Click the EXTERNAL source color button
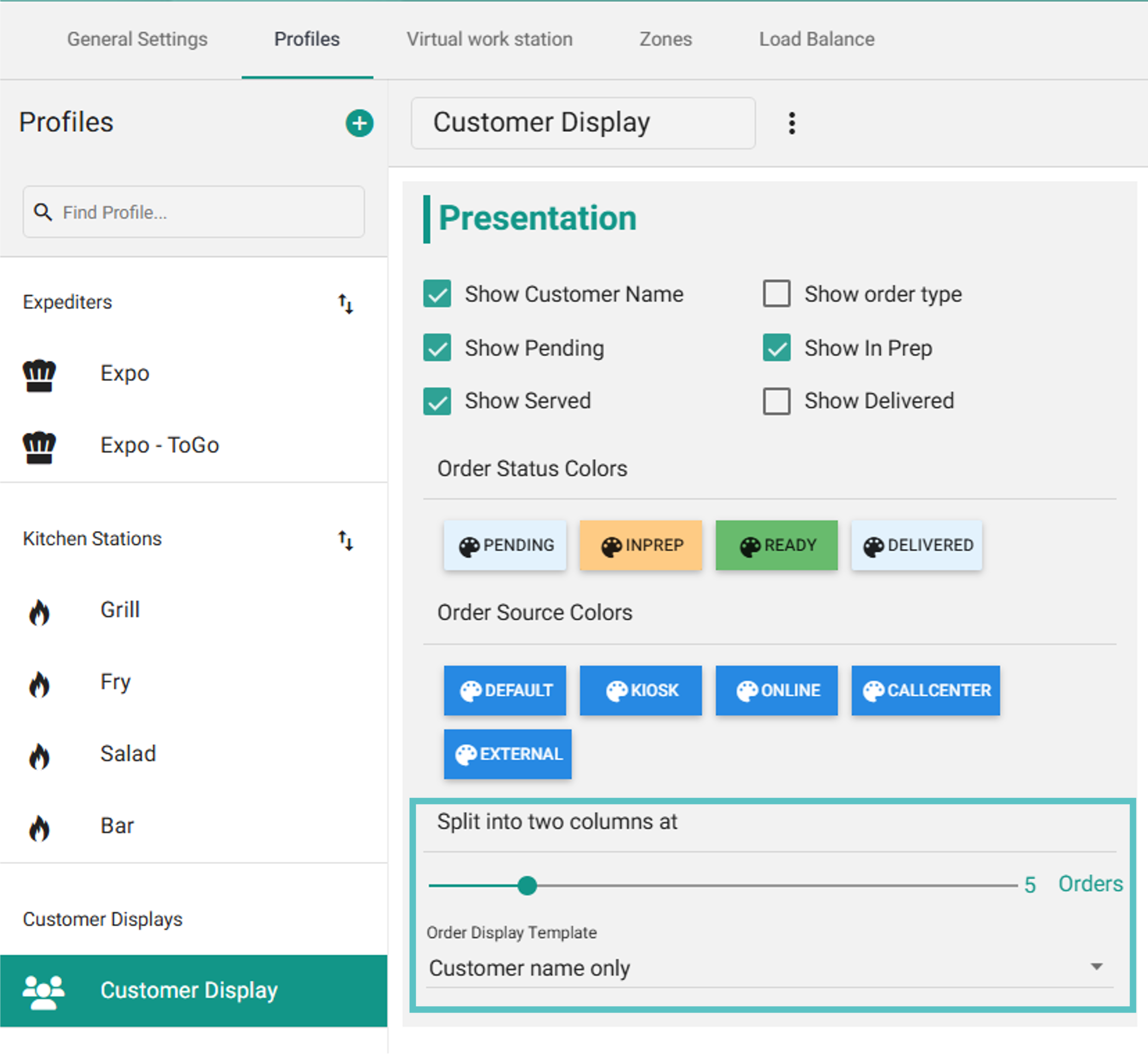Viewport: 1148px width, 1055px height. [x=507, y=754]
